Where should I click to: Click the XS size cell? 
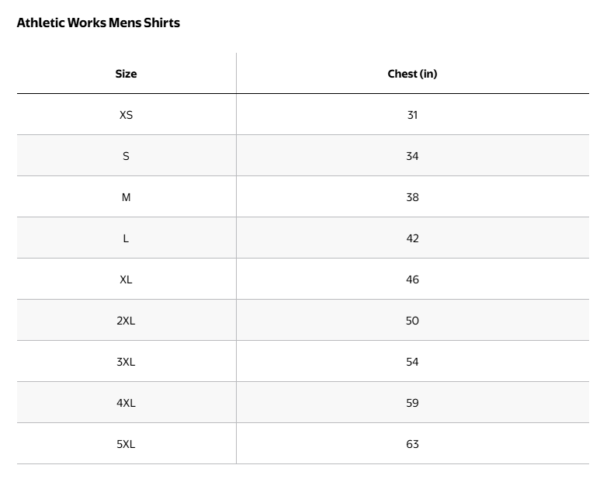pos(126,115)
